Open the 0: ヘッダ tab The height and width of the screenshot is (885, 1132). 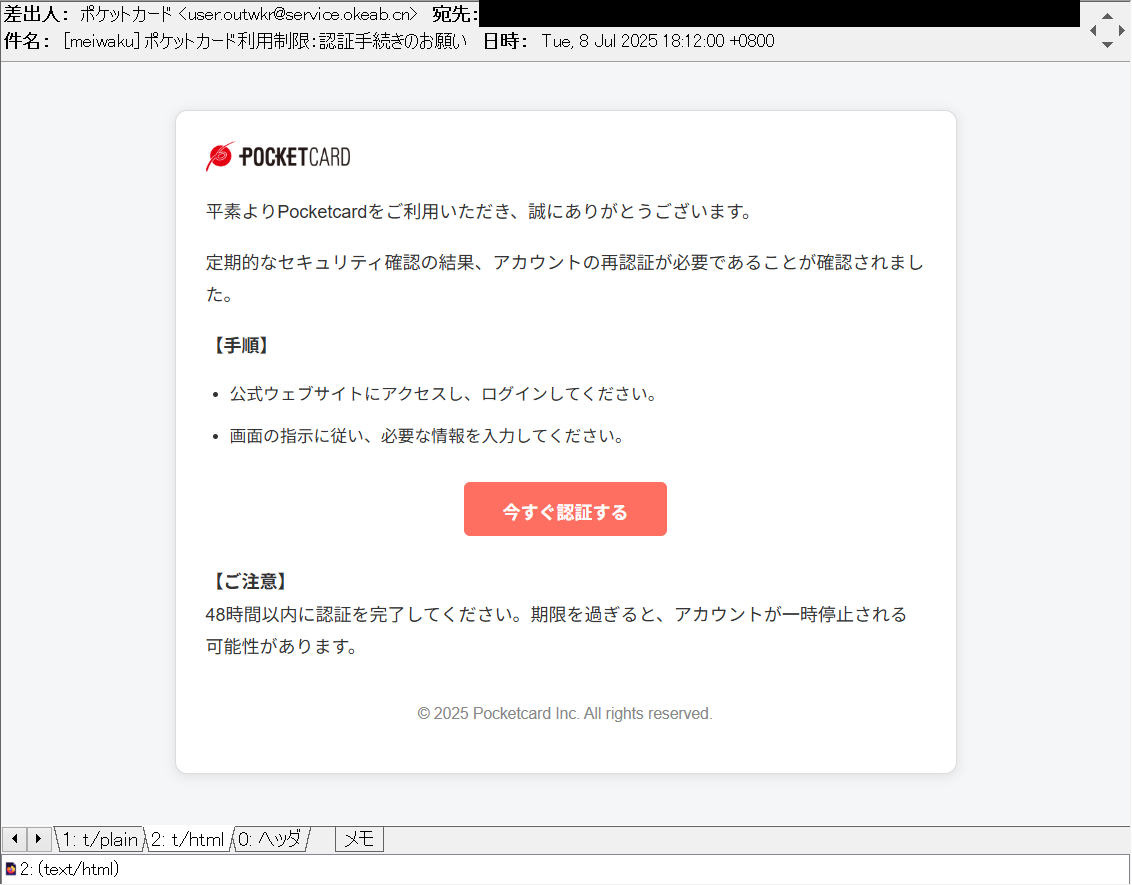272,839
